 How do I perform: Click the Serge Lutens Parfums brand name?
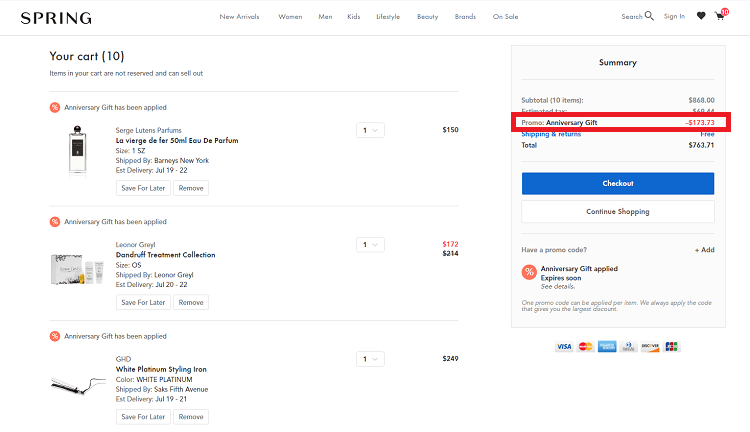149,130
